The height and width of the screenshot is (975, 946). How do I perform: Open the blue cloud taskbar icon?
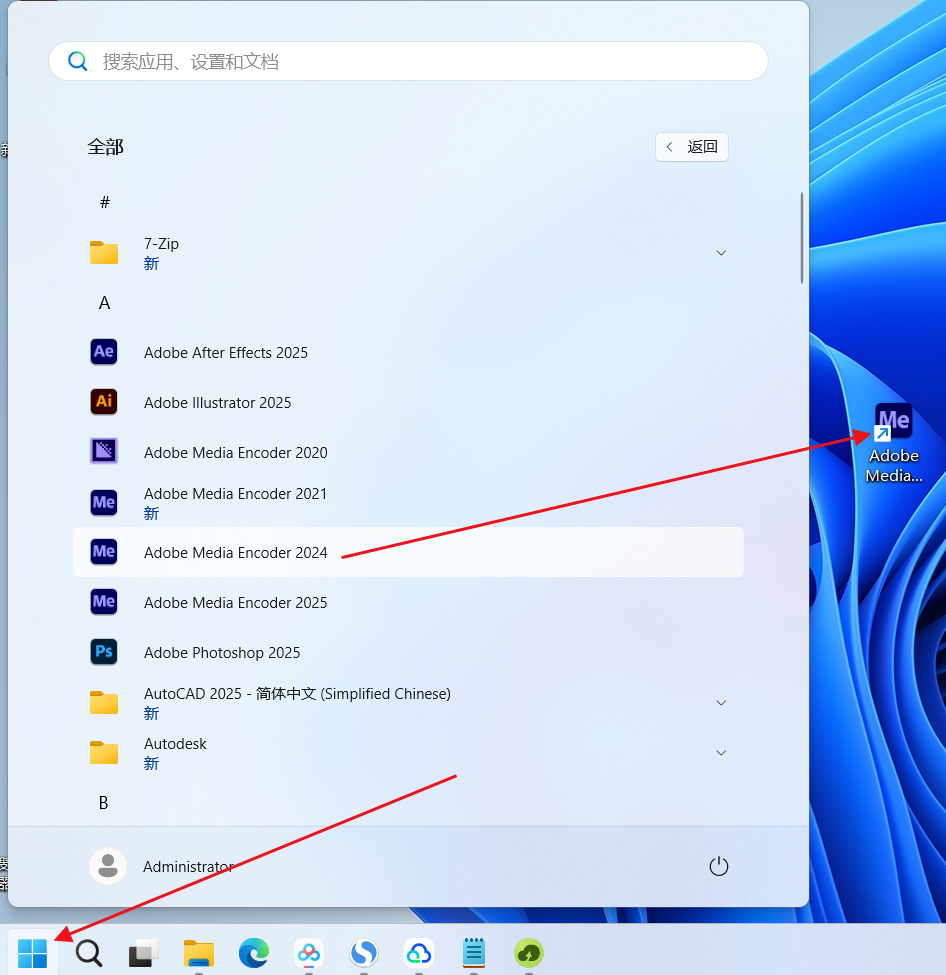419,953
